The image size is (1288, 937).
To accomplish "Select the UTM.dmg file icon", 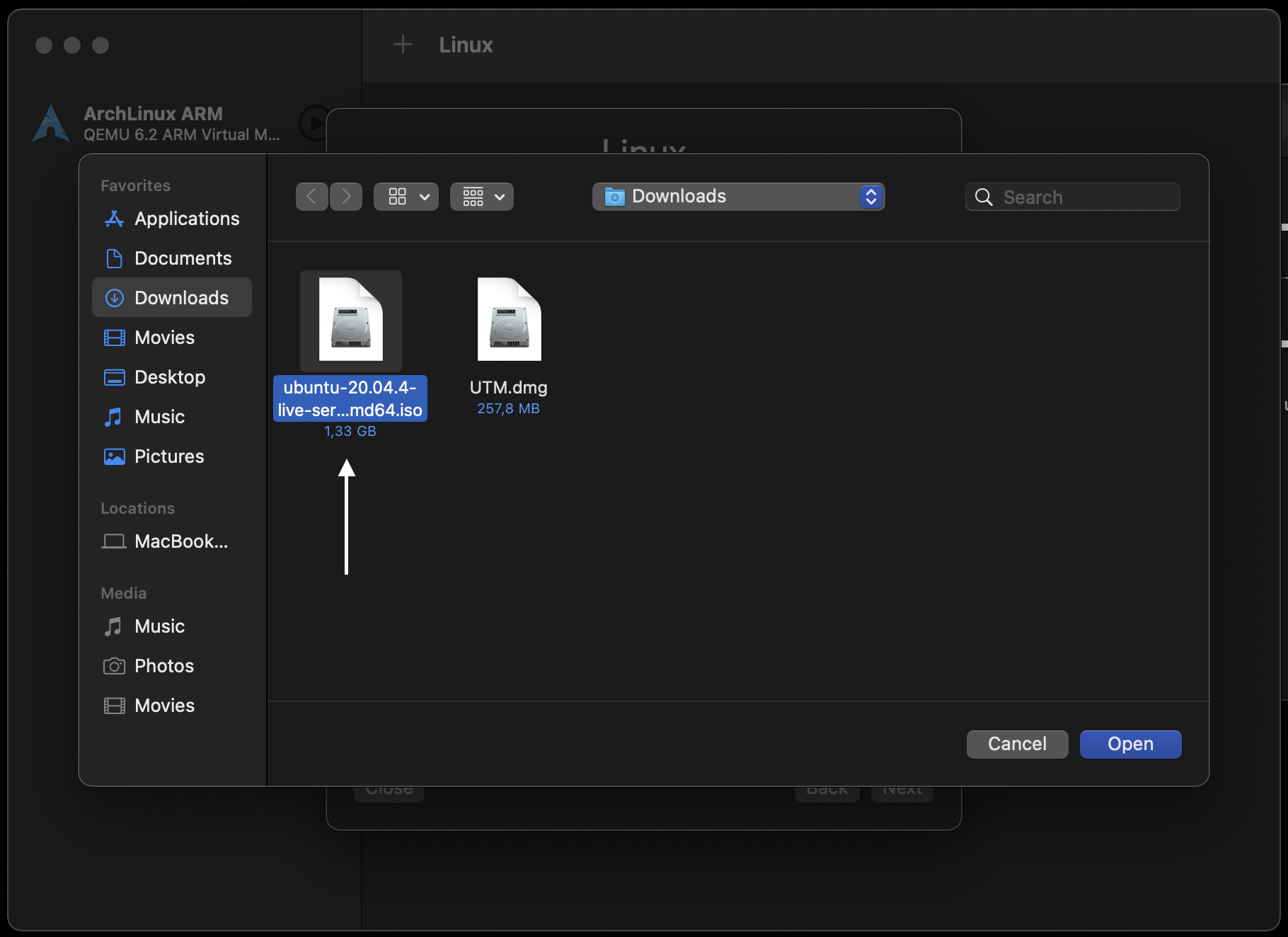I will click(509, 321).
